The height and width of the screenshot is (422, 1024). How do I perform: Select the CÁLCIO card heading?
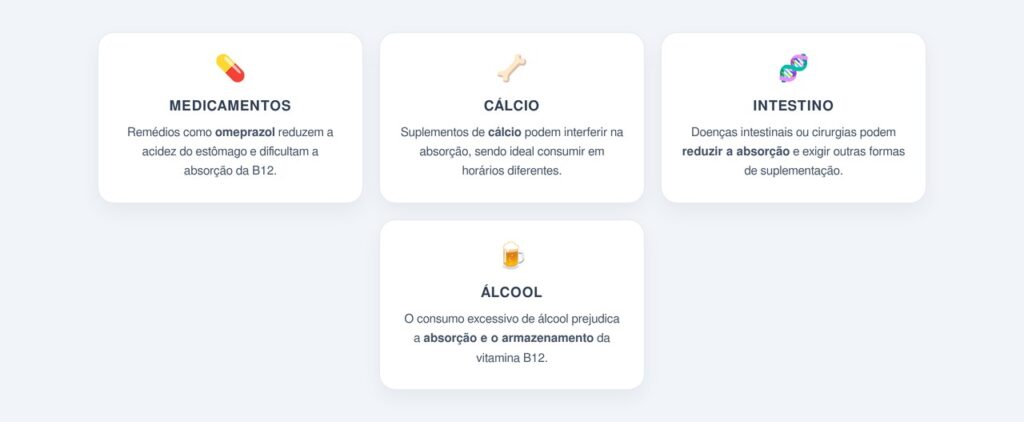click(511, 106)
